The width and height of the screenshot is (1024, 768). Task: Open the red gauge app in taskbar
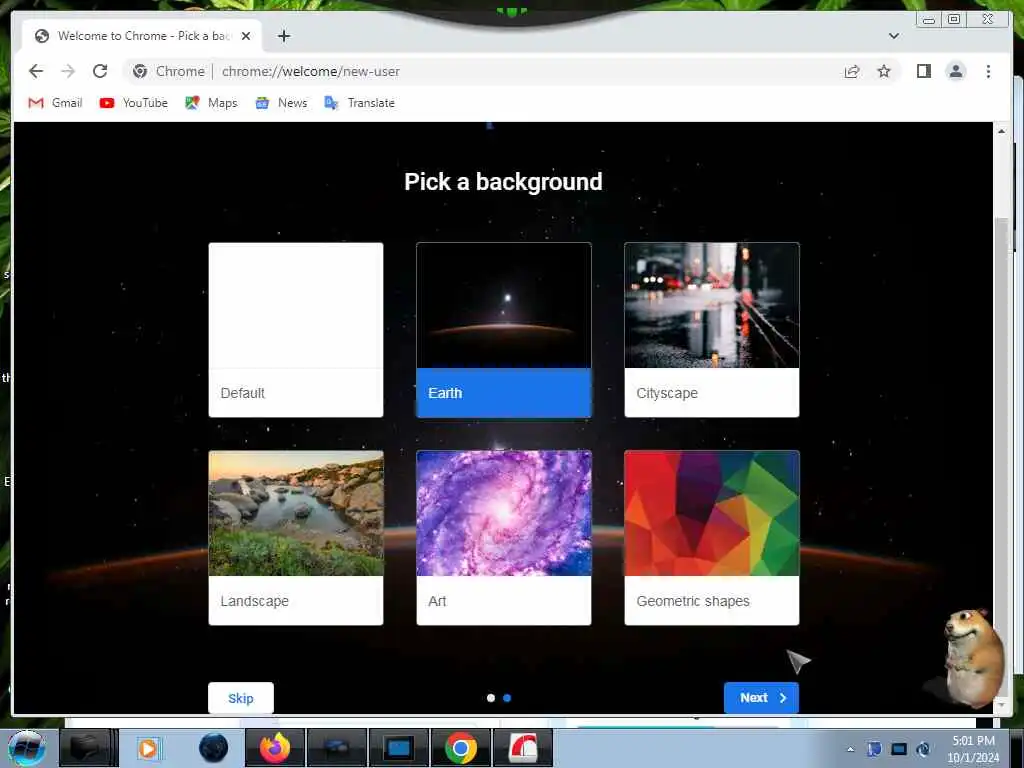click(x=522, y=748)
